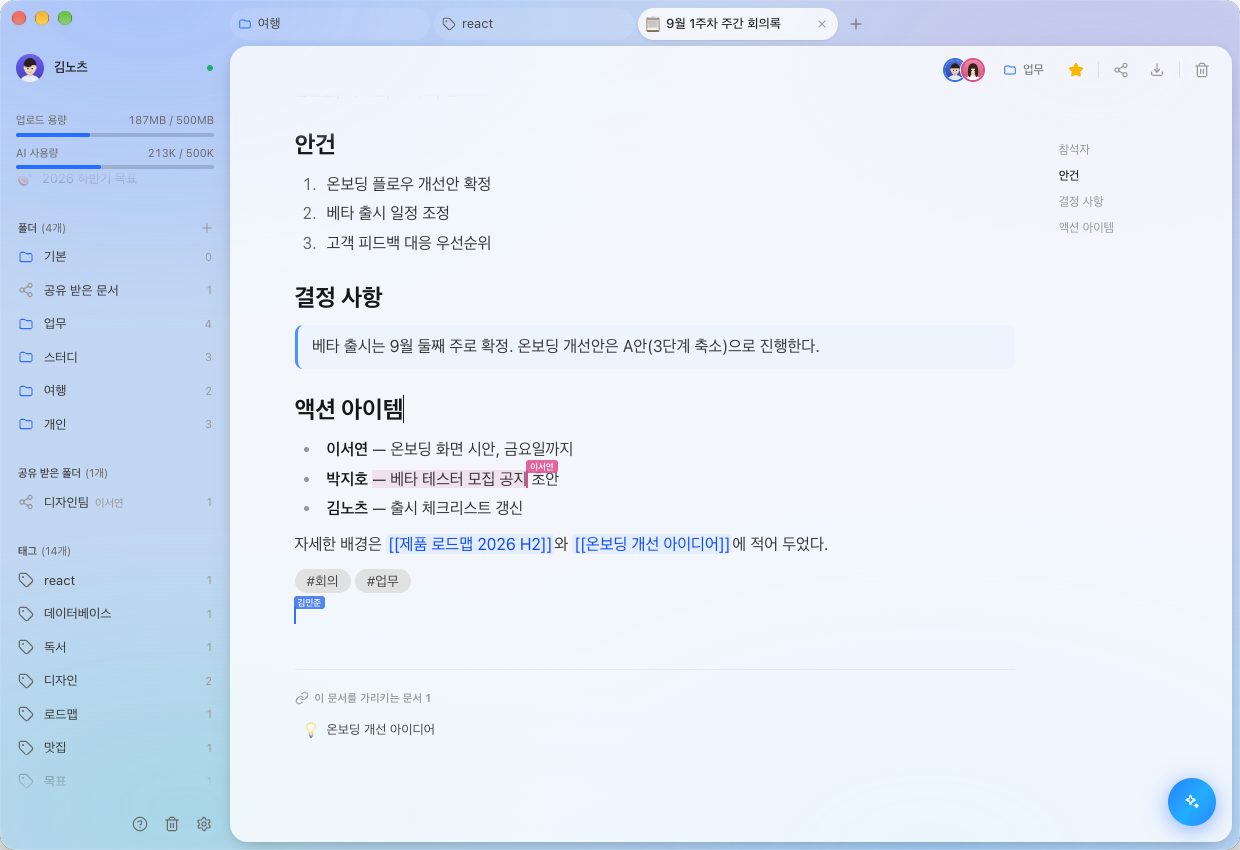The image size is (1240, 850).
Task: Click the 온보딩 플로우 개선안 확정 item
Action: click(409, 184)
